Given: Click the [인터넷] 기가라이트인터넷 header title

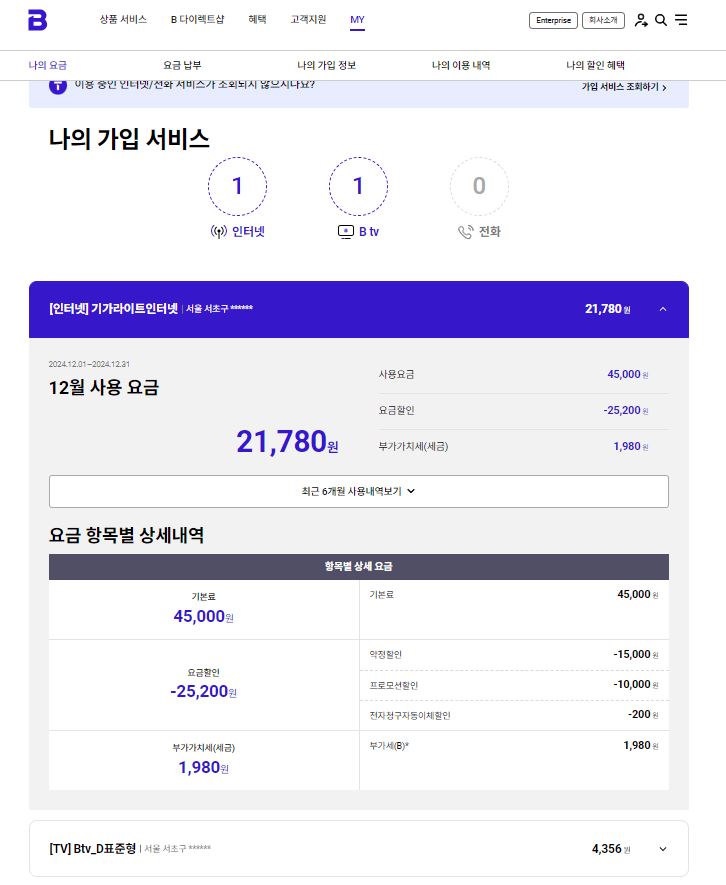Looking at the screenshot, I should 113,309.
